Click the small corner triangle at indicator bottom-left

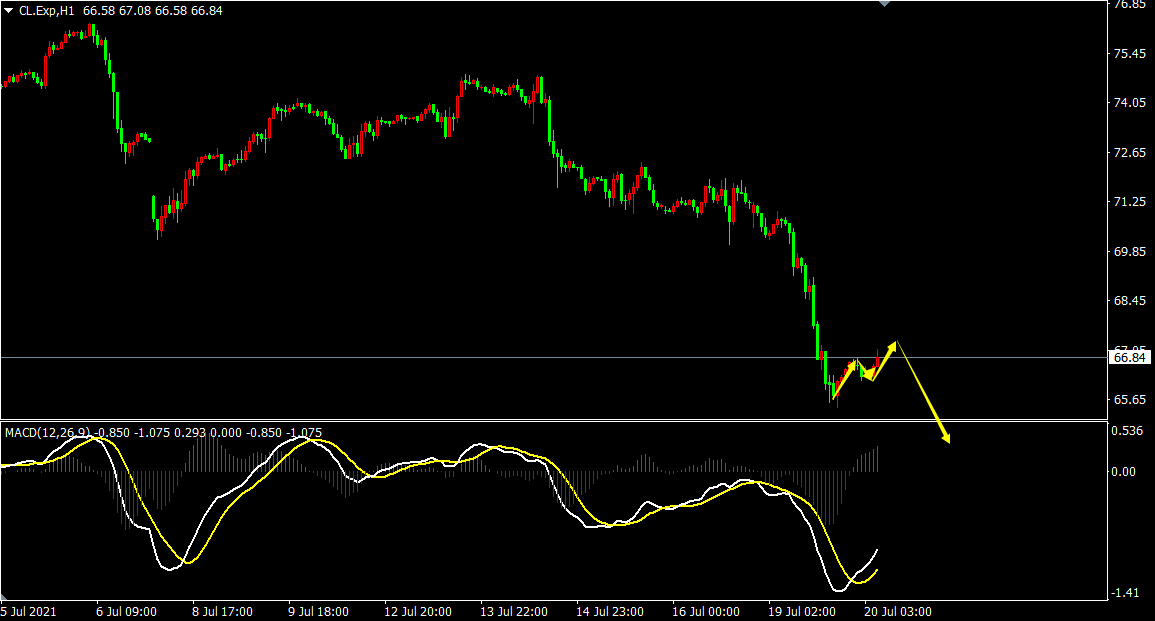tap(3, 597)
